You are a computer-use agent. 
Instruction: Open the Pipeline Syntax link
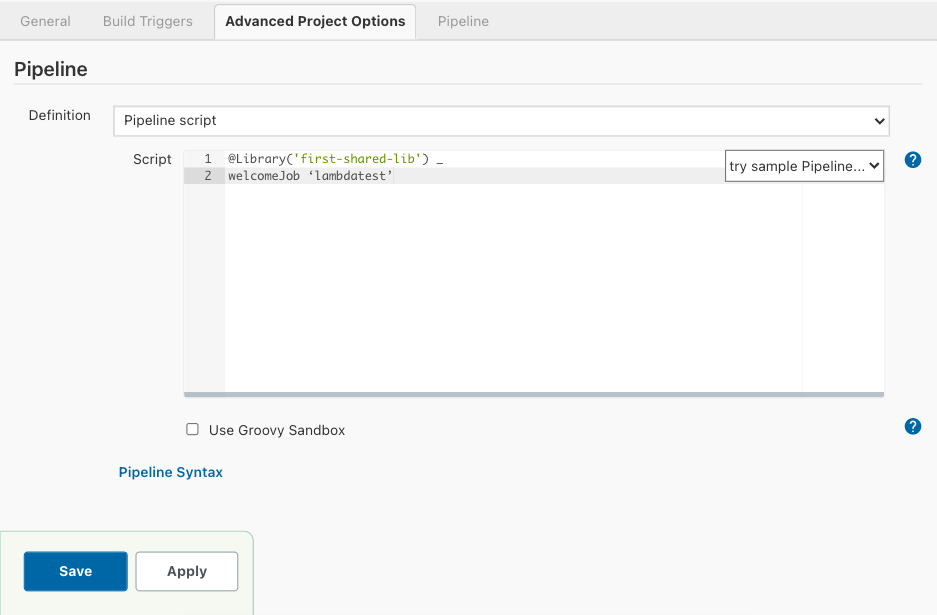[171, 472]
